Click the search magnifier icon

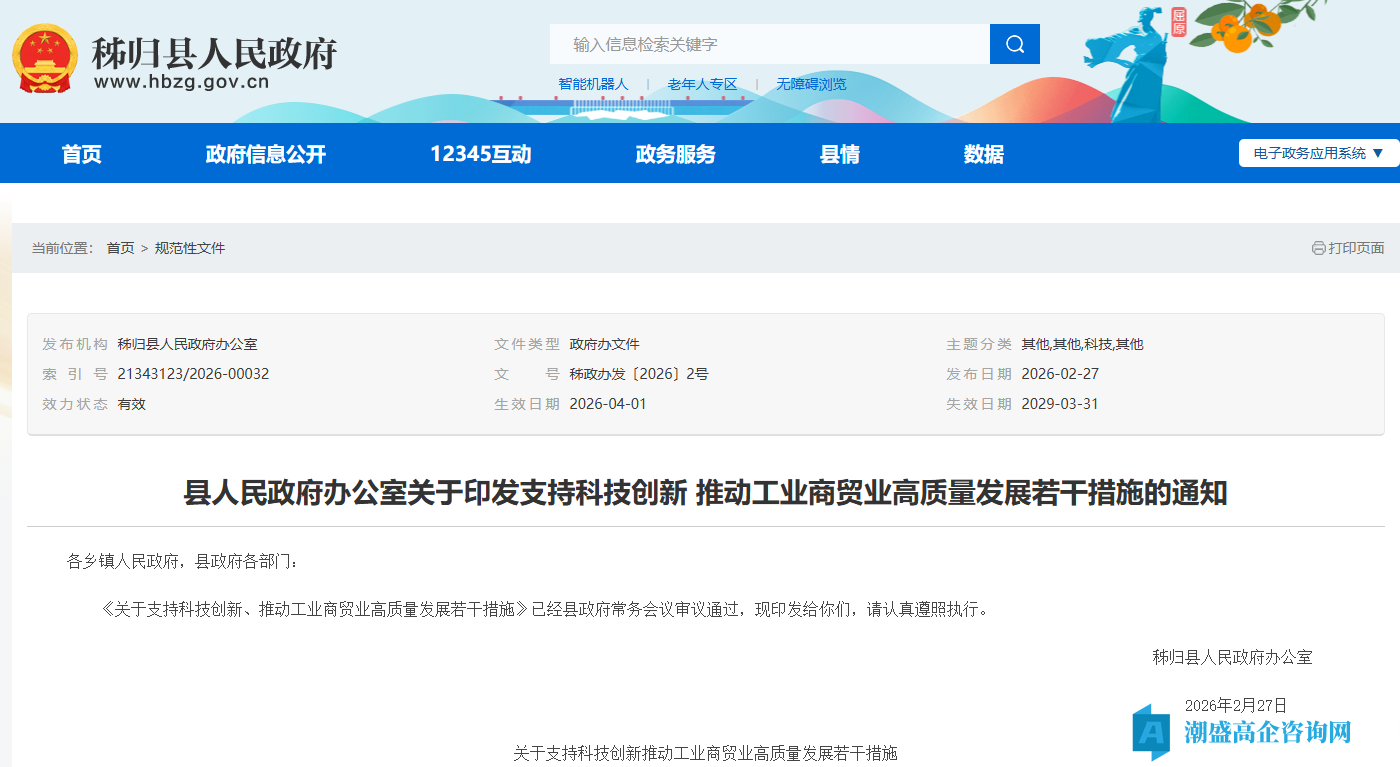pos(1013,44)
